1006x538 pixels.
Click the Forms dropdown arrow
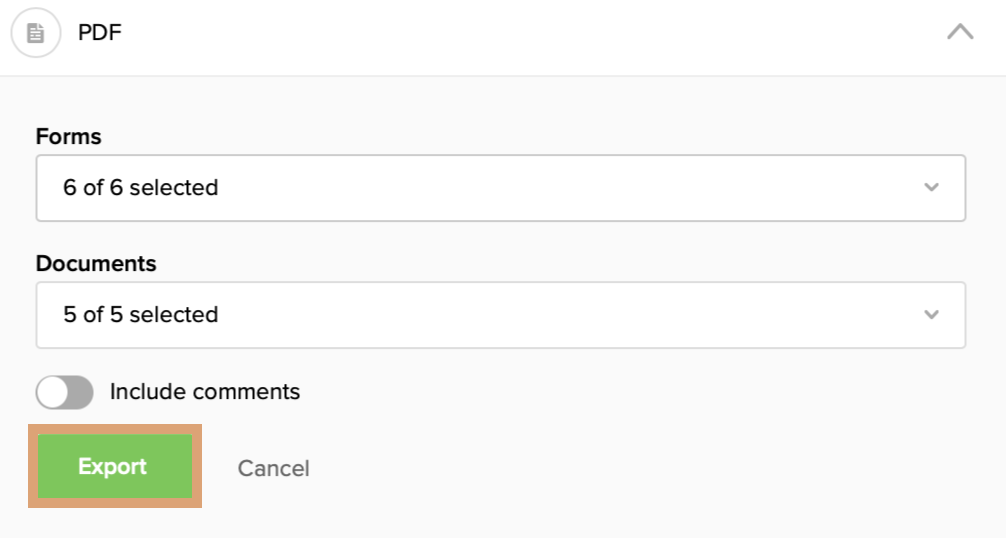tap(931, 187)
